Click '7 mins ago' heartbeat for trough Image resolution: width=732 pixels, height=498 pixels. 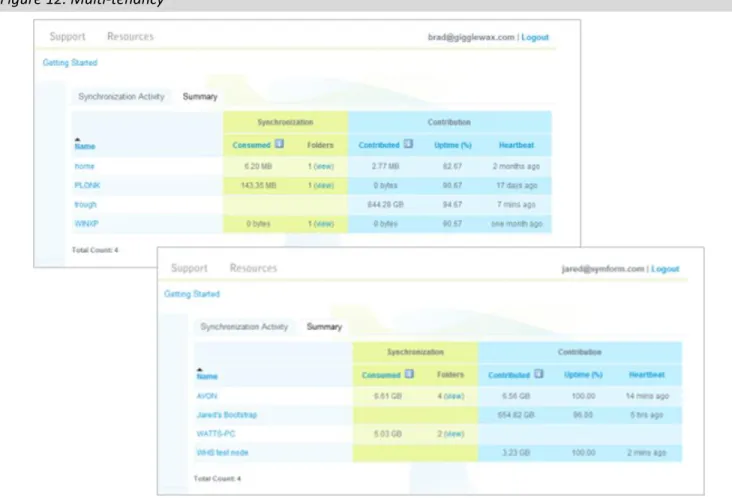[516, 204]
